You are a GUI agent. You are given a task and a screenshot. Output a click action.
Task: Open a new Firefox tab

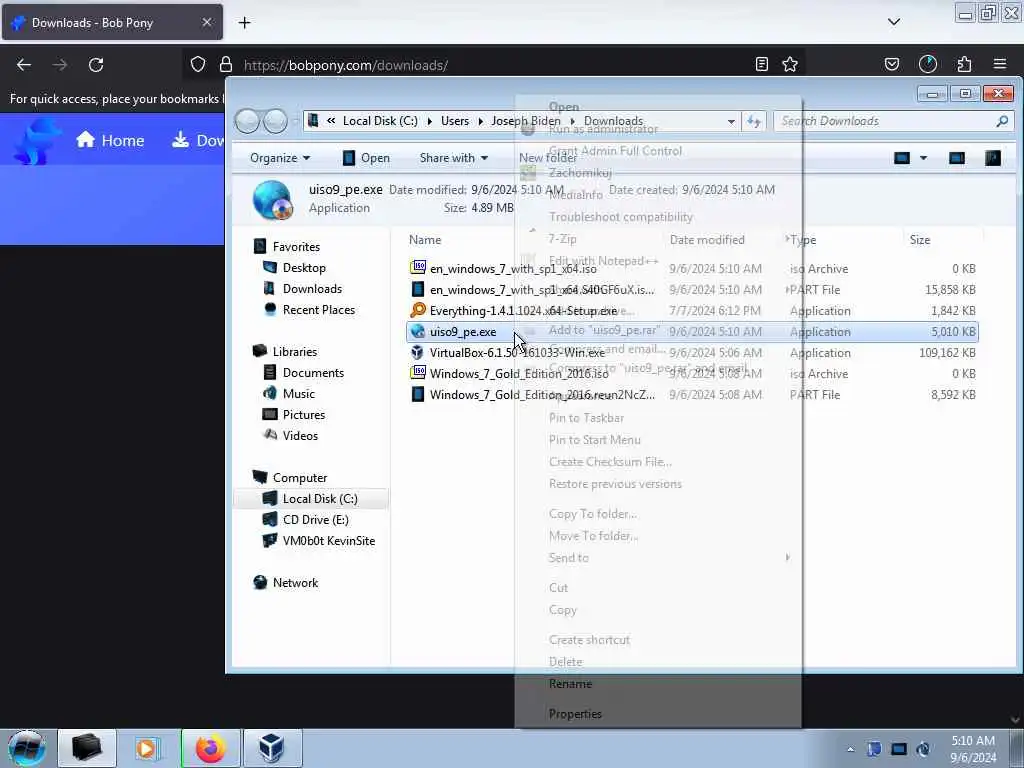[x=244, y=23]
